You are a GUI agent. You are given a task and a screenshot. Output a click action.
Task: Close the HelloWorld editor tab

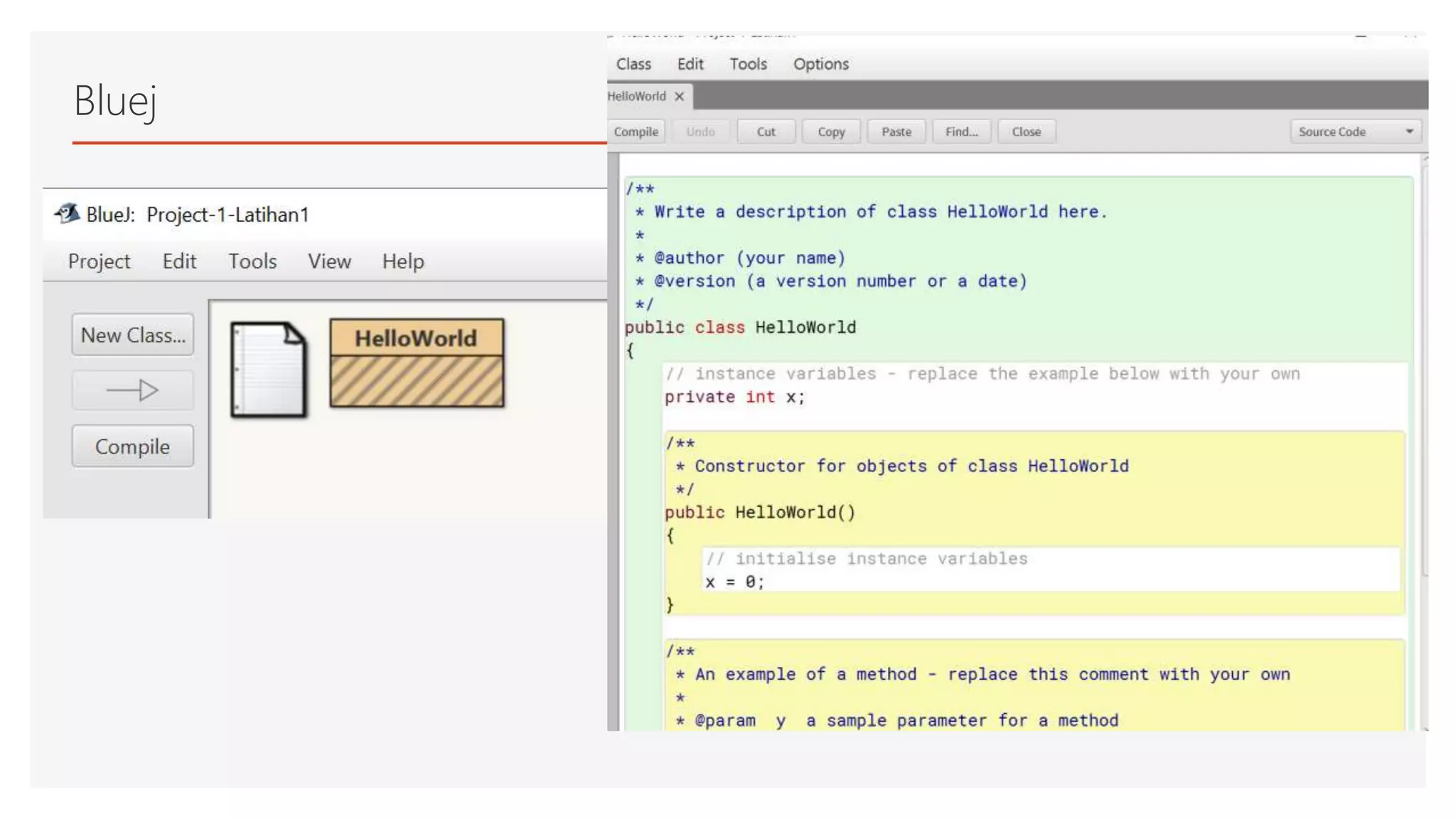679,97
